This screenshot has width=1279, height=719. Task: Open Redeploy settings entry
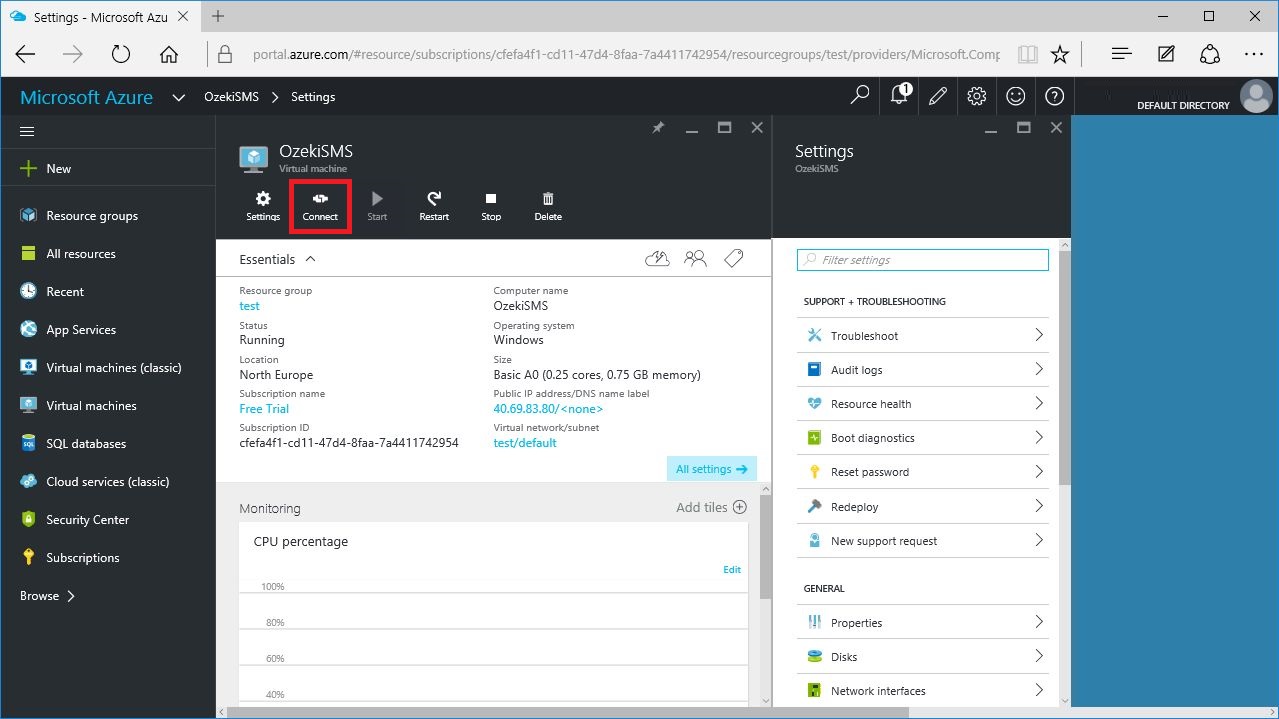coord(922,507)
